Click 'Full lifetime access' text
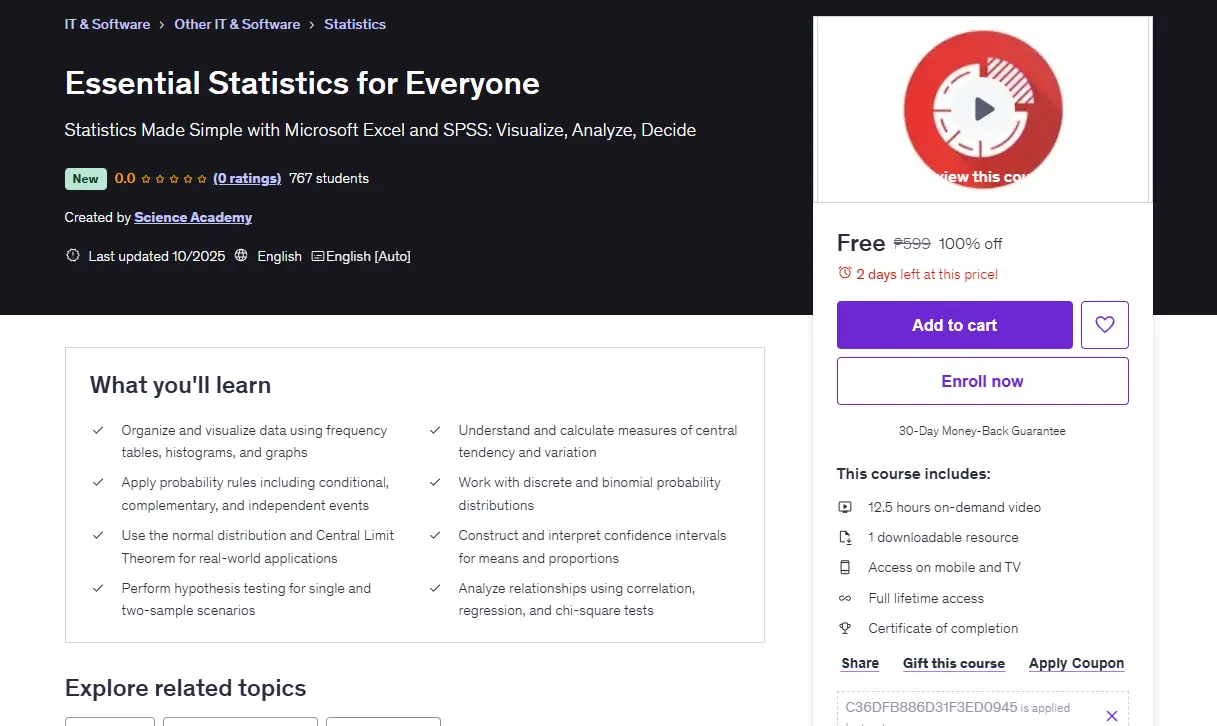The height and width of the screenshot is (726, 1217). [926, 598]
